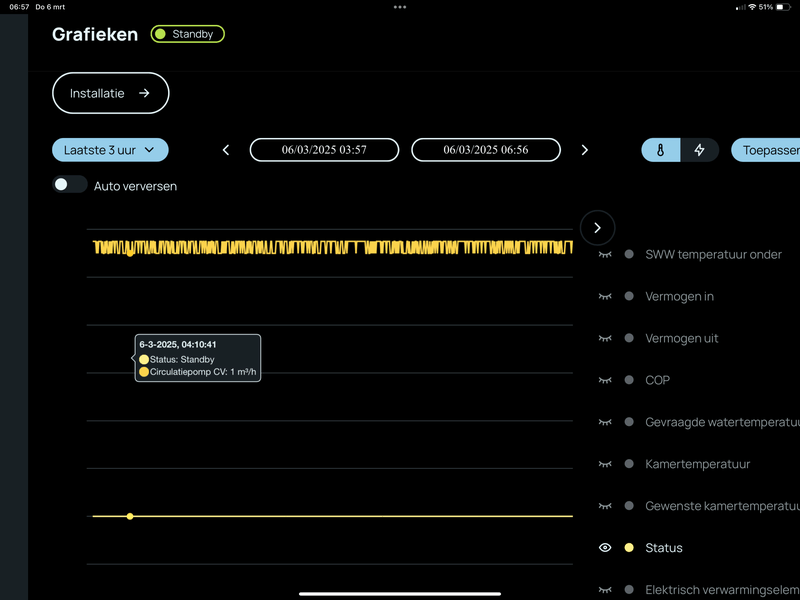Edit end date 06/03/2025 06:56
The height and width of the screenshot is (600, 800).
[x=486, y=150]
